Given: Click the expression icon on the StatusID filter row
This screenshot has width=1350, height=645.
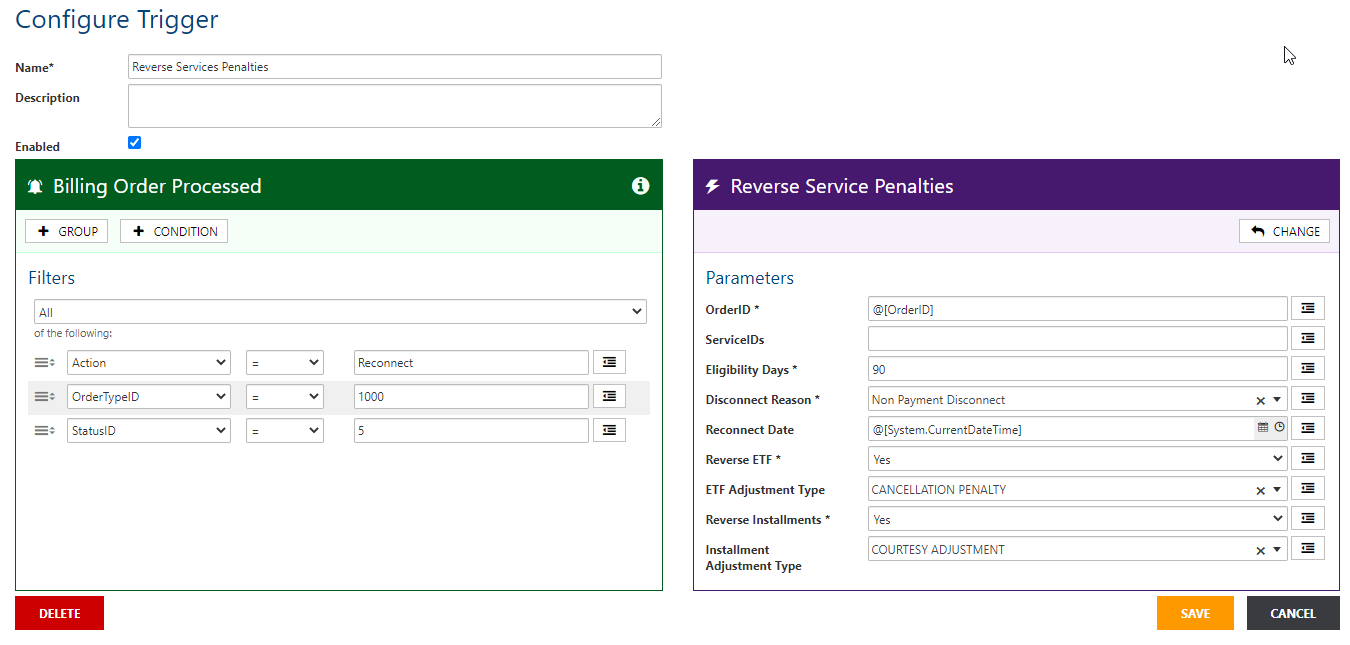Looking at the screenshot, I should pyautogui.click(x=609, y=430).
